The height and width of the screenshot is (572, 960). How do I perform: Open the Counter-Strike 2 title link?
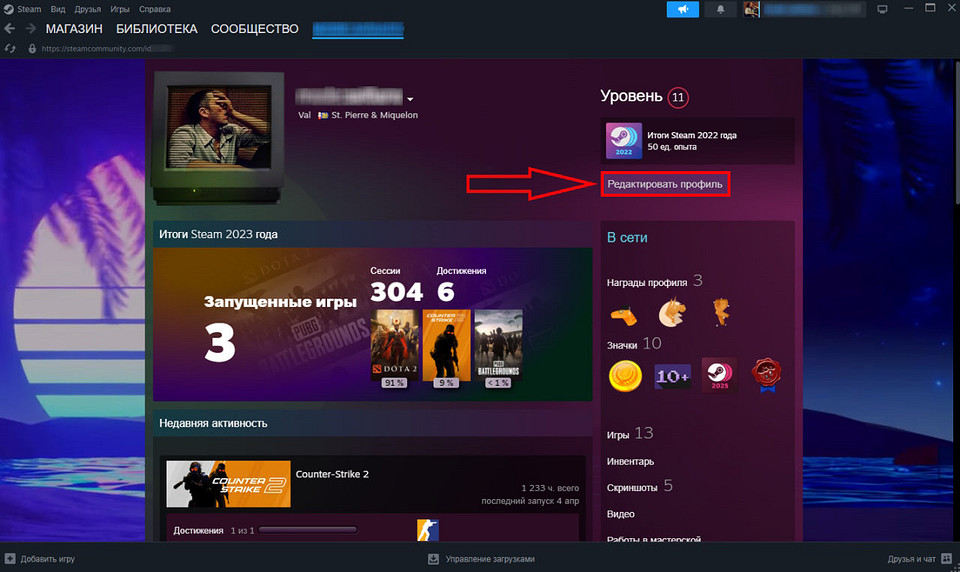[x=332, y=474]
